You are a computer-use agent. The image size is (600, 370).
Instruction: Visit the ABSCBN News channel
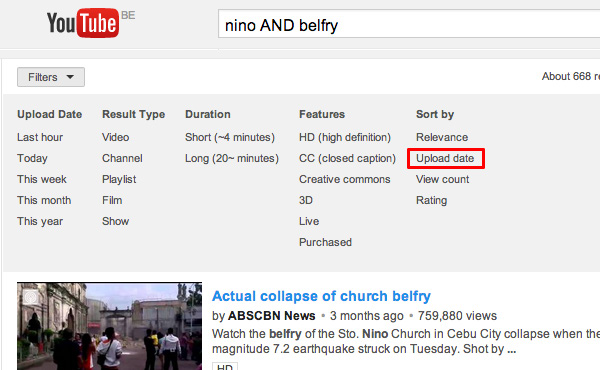click(271, 316)
